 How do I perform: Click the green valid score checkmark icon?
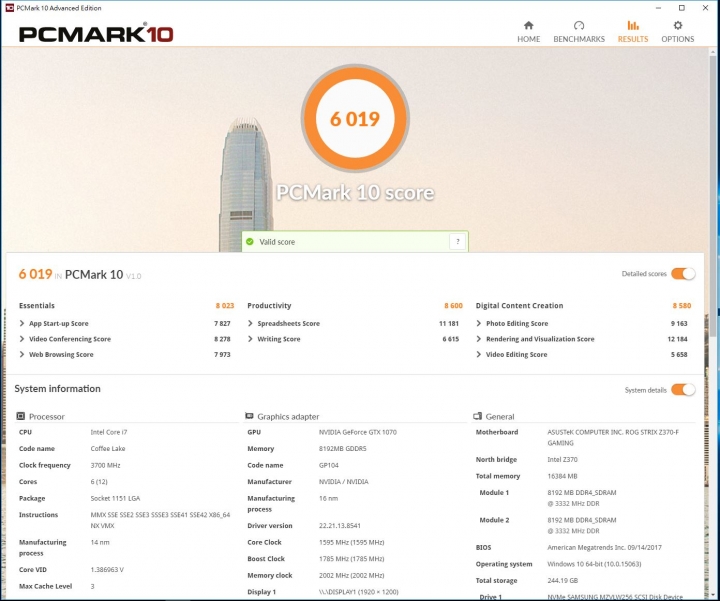click(x=250, y=242)
